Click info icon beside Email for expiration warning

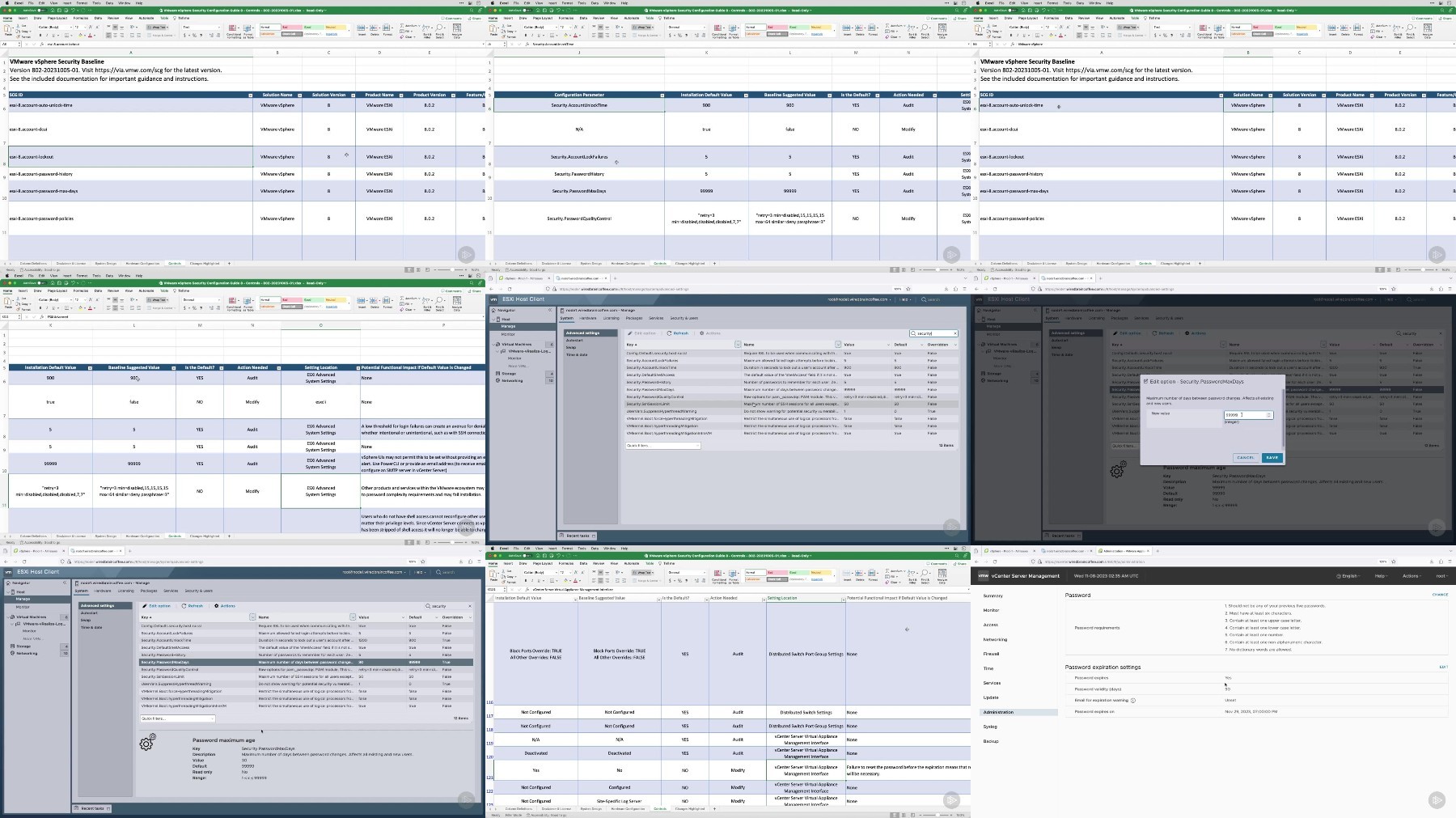tap(1132, 701)
